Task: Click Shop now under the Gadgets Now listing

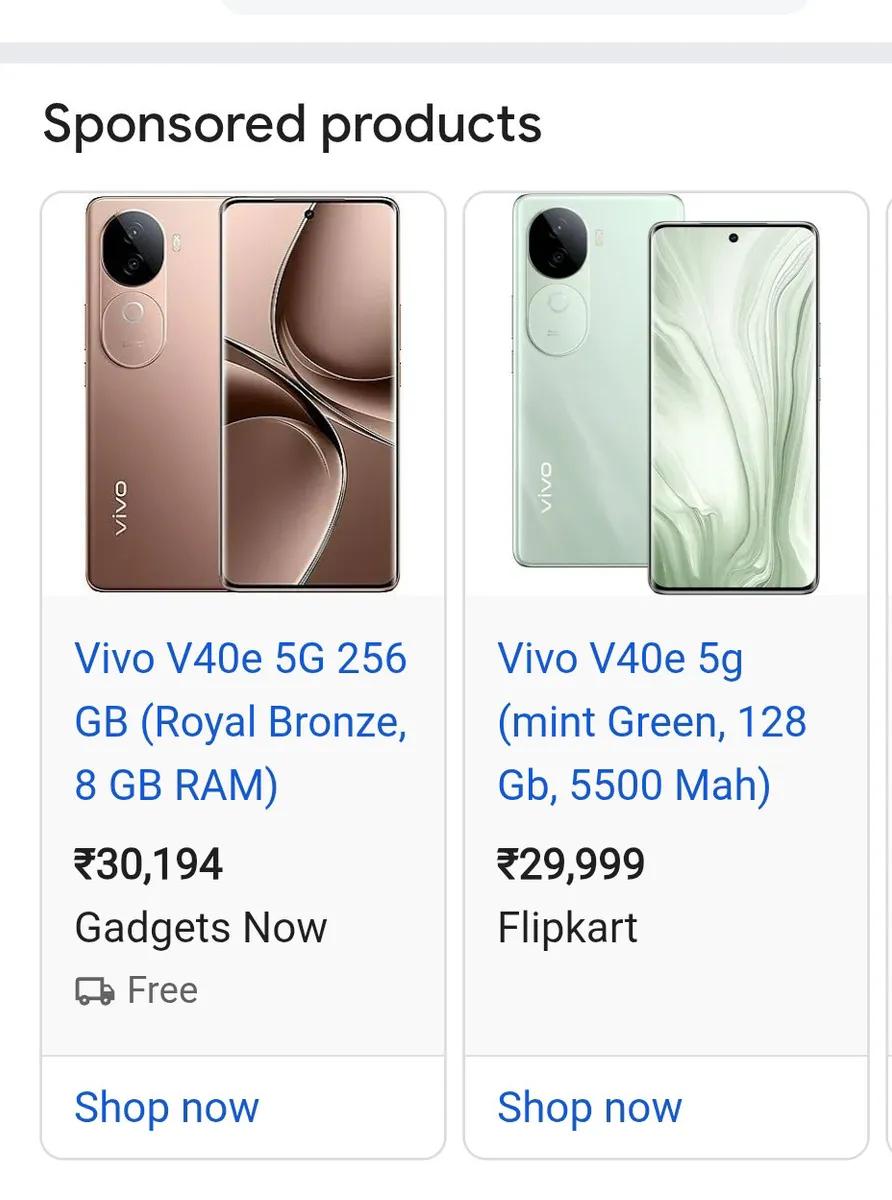Action: (166, 1108)
